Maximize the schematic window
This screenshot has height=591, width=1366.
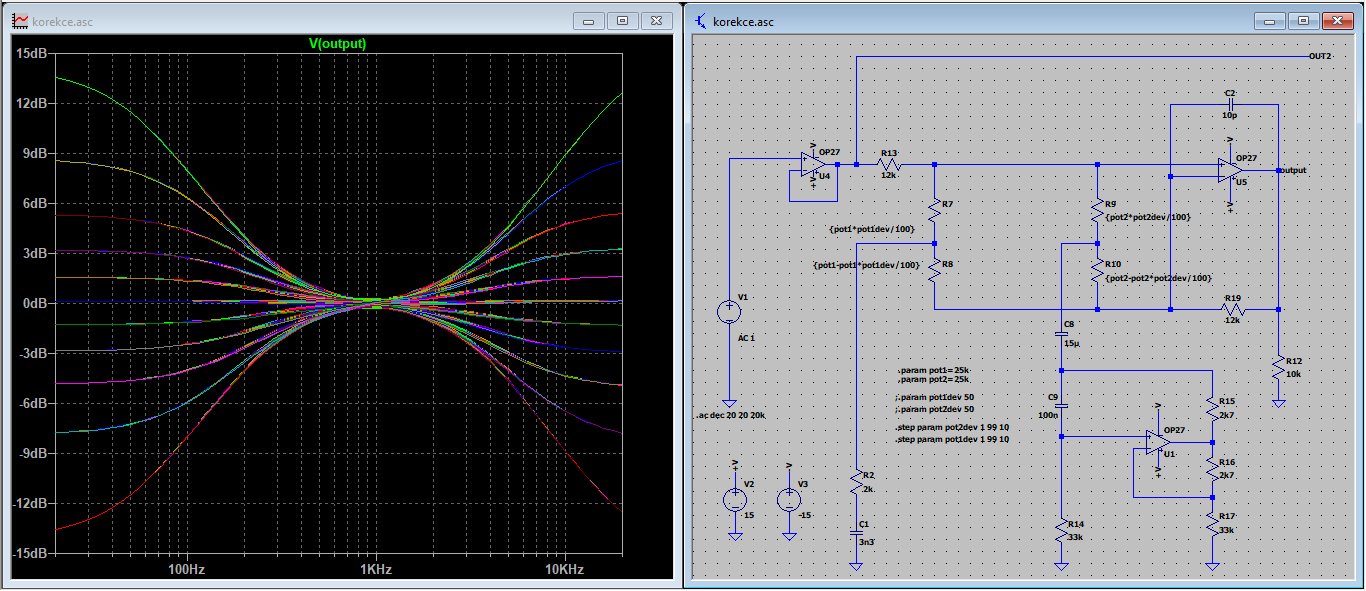coord(1303,20)
